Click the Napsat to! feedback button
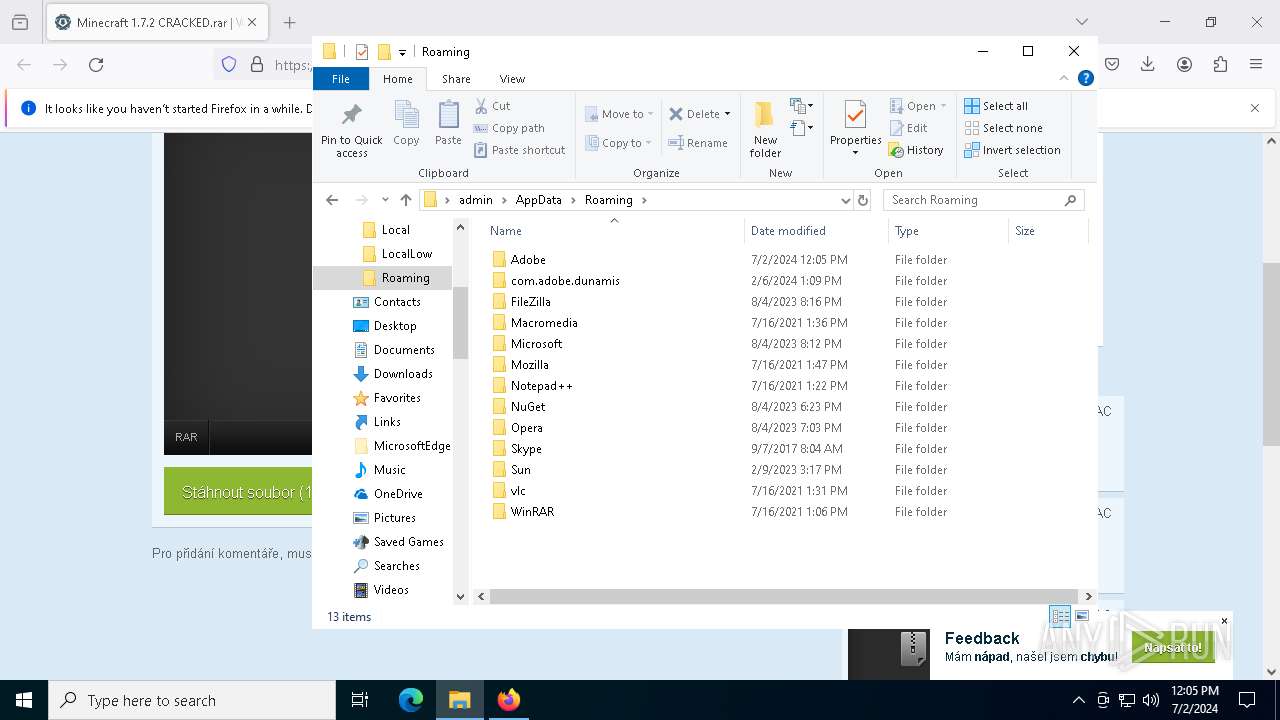 (x=1173, y=648)
